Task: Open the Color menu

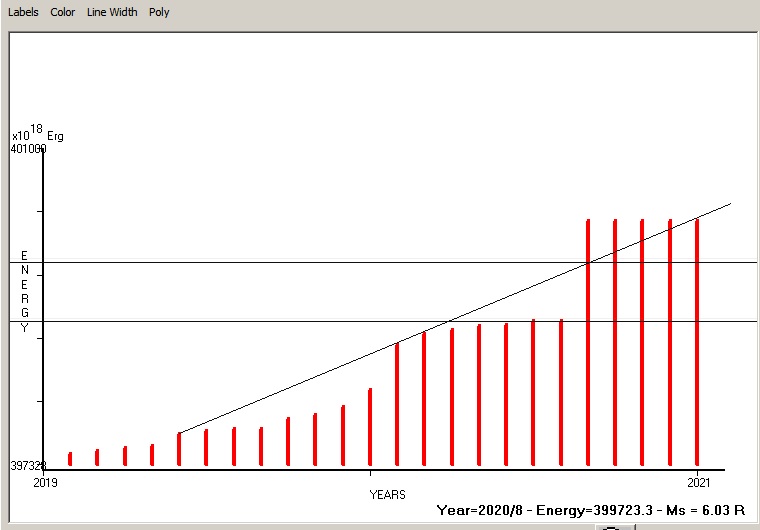Action: tap(63, 12)
